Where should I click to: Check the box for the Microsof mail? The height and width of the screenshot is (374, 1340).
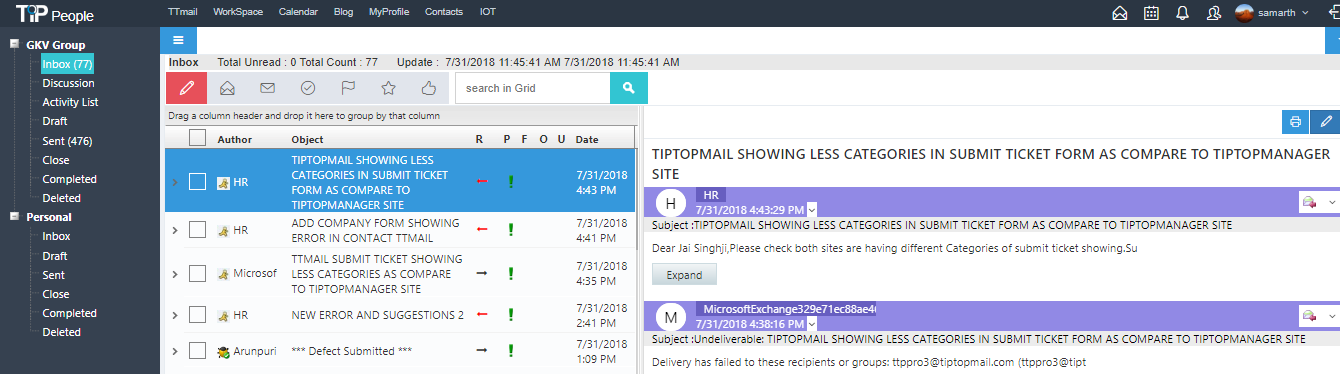click(x=198, y=273)
